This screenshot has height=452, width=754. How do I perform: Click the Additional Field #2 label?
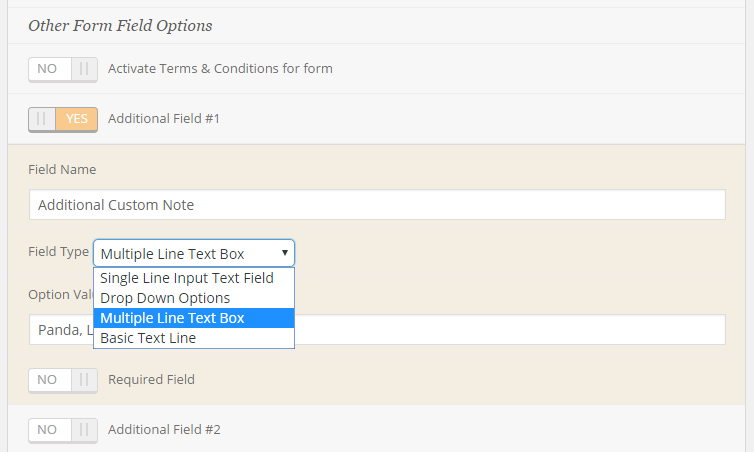[x=164, y=429]
